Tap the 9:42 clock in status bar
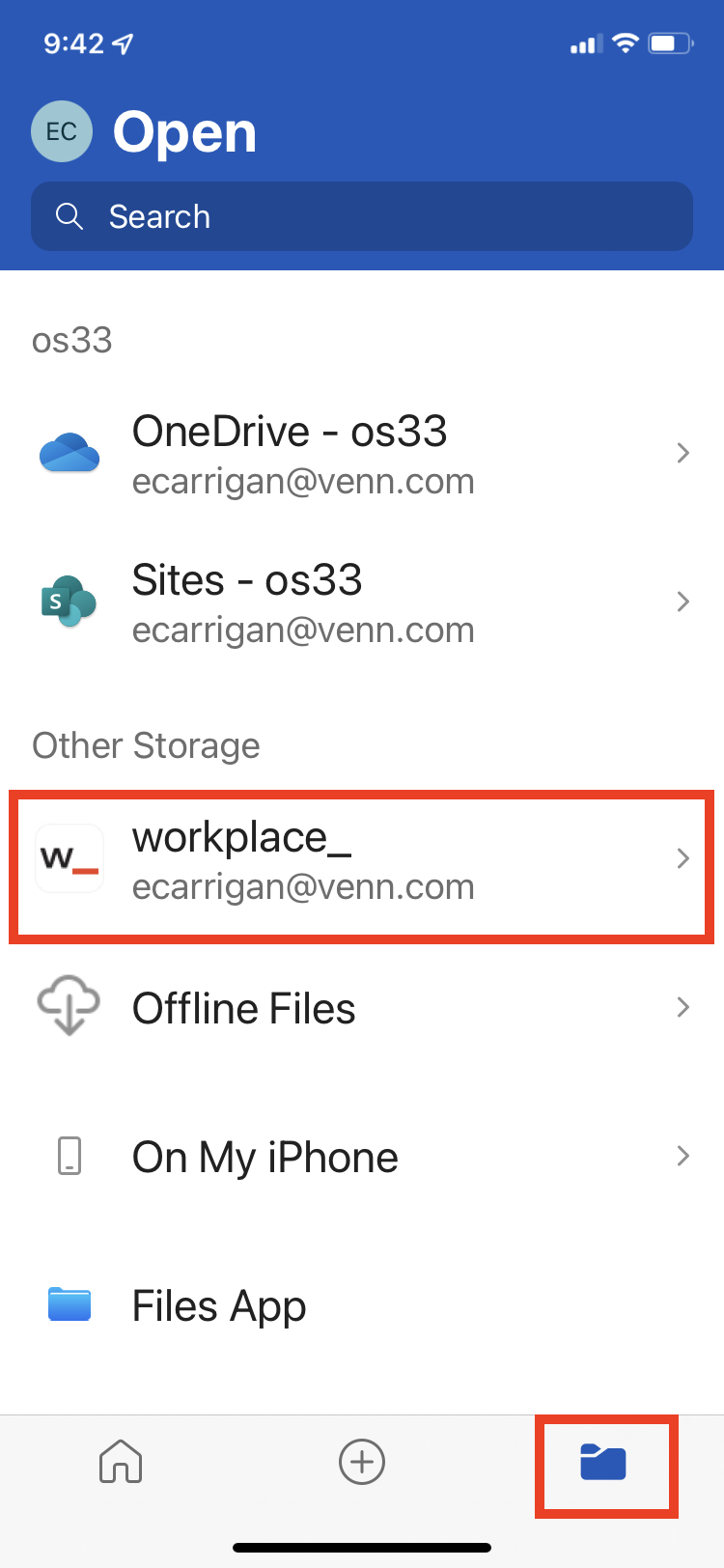This screenshot has width=724, height=1568. tap(73, 43)
